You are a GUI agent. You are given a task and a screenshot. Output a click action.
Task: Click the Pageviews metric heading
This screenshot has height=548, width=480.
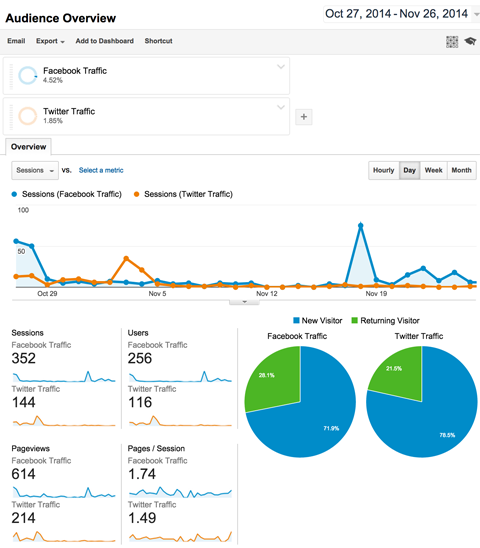click(x=30, y=449)
